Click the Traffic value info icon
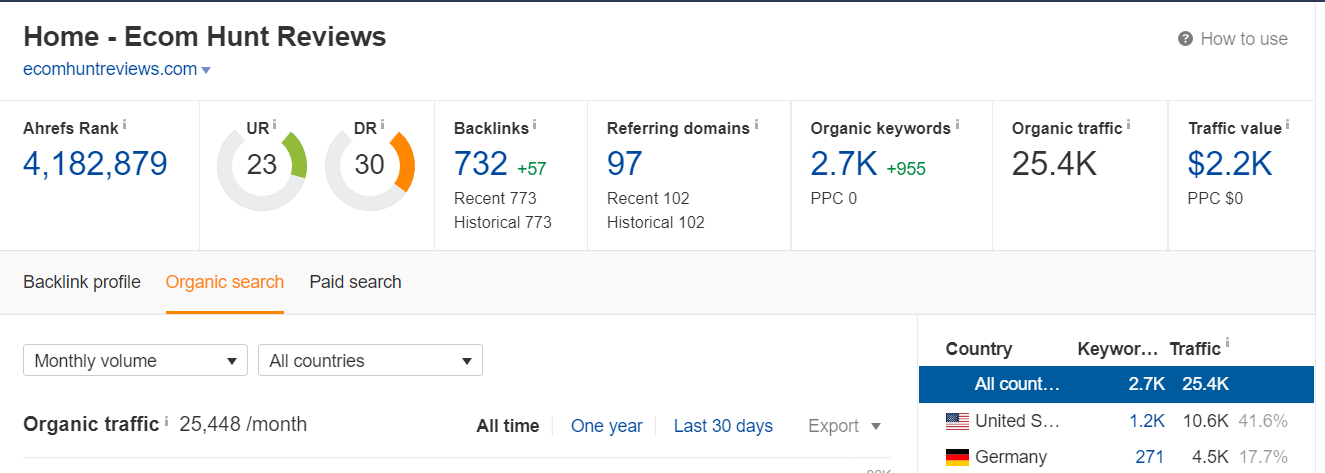Screen dimensions: 1325x473 coord(1287,126)
